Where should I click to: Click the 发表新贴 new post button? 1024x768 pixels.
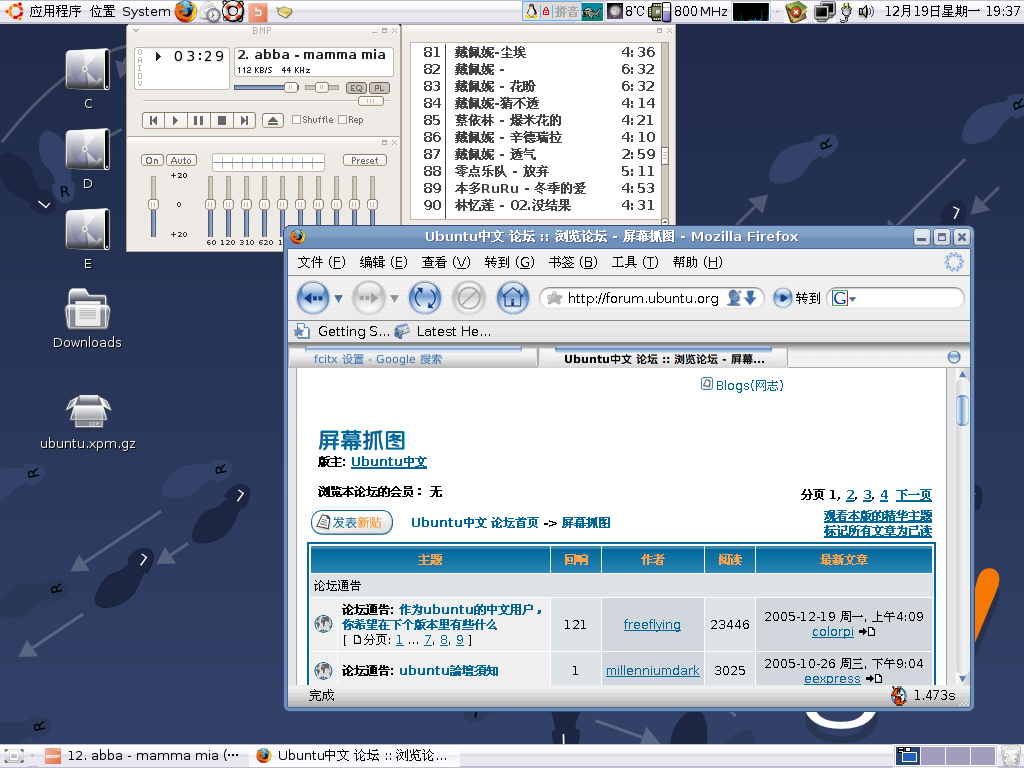click(x=351, y=522)
